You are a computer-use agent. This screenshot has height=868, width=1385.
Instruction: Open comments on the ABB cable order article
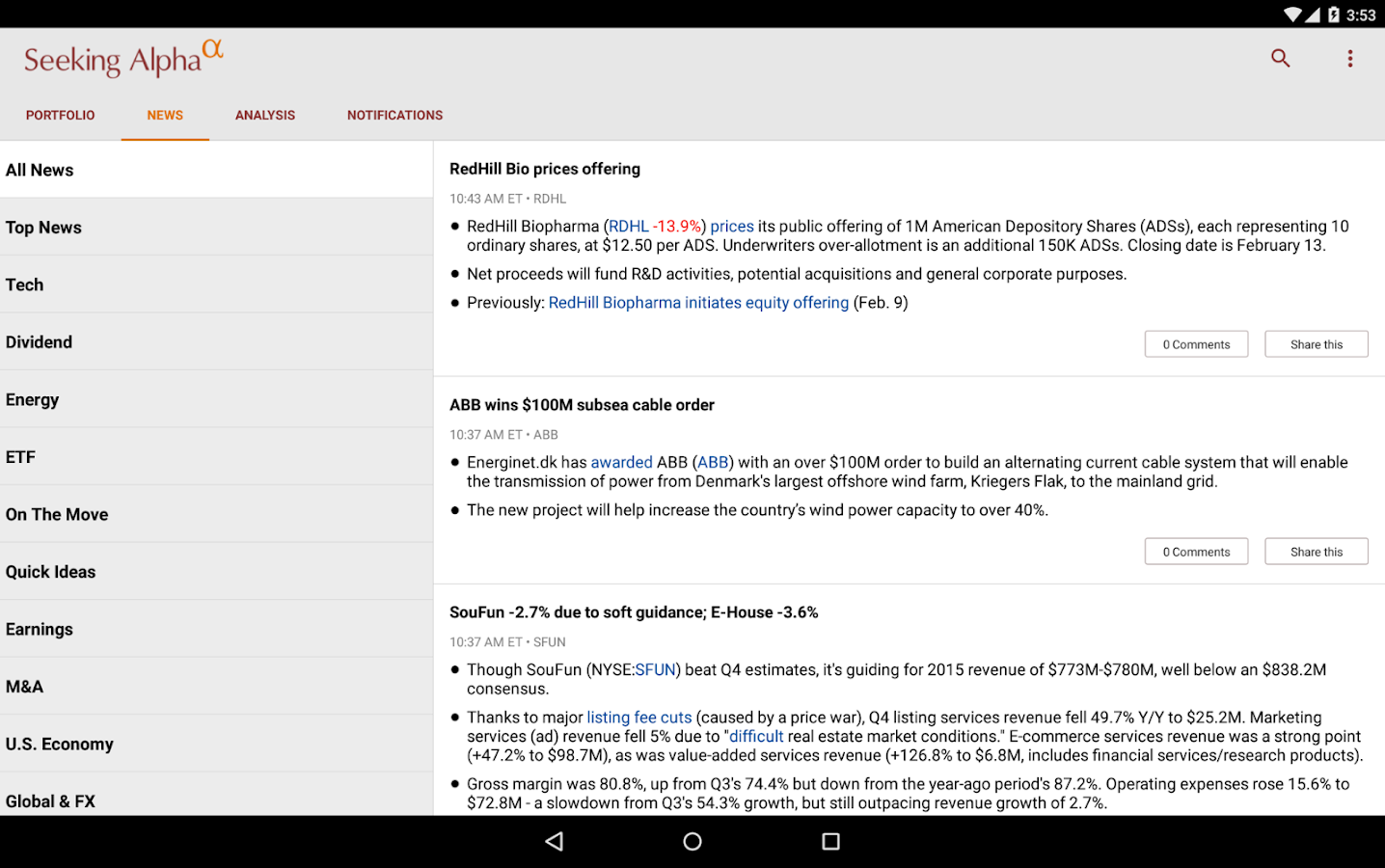pos(1196,552)
